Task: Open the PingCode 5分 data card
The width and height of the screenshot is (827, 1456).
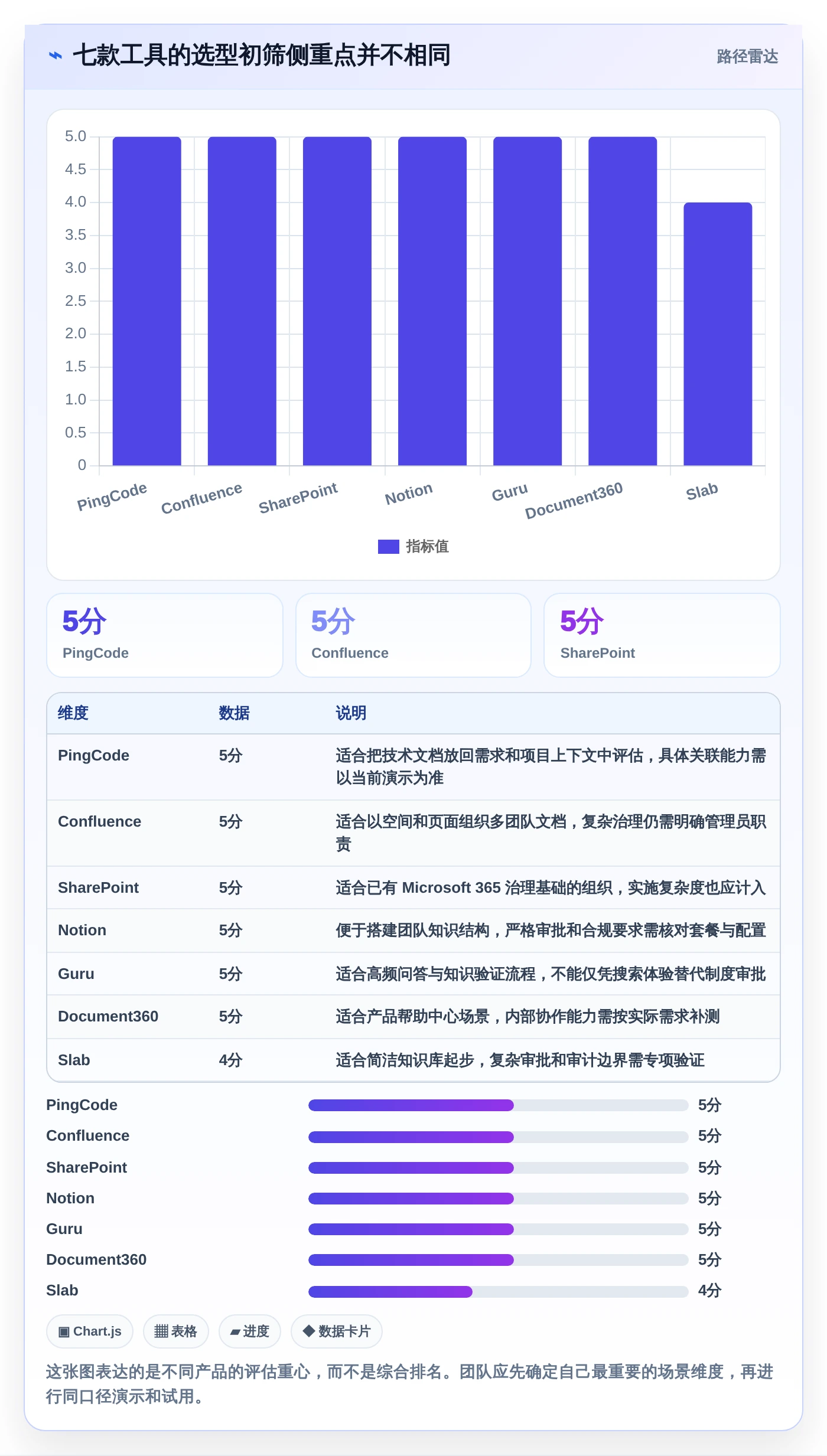Action: coord(165,635)
